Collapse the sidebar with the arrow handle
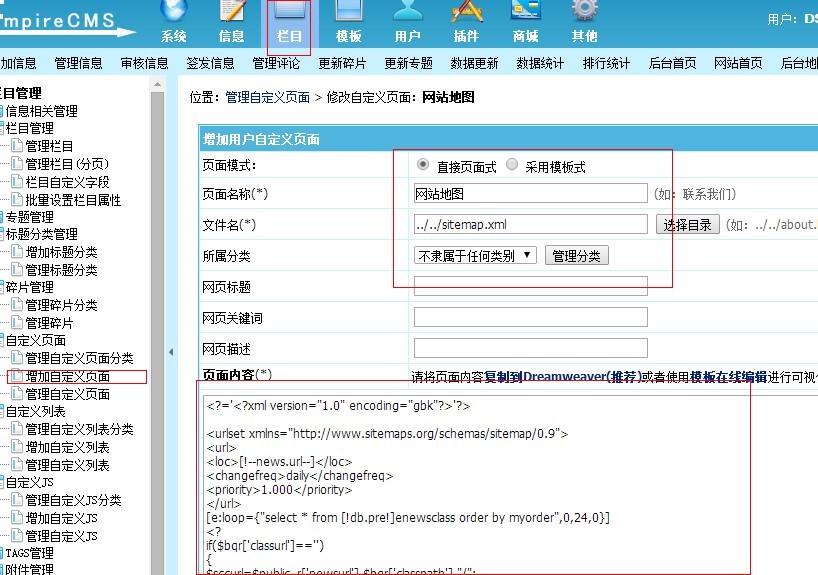The image size is (818, 575). coord(171,352)
